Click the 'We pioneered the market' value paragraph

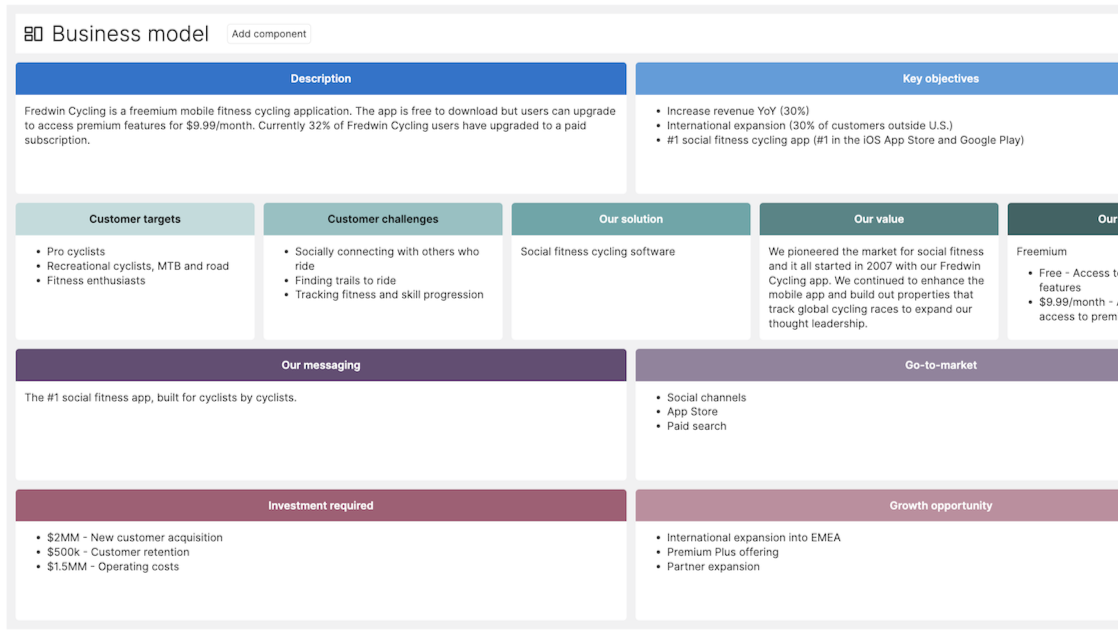pyautogui.click(x=876, y=287)
